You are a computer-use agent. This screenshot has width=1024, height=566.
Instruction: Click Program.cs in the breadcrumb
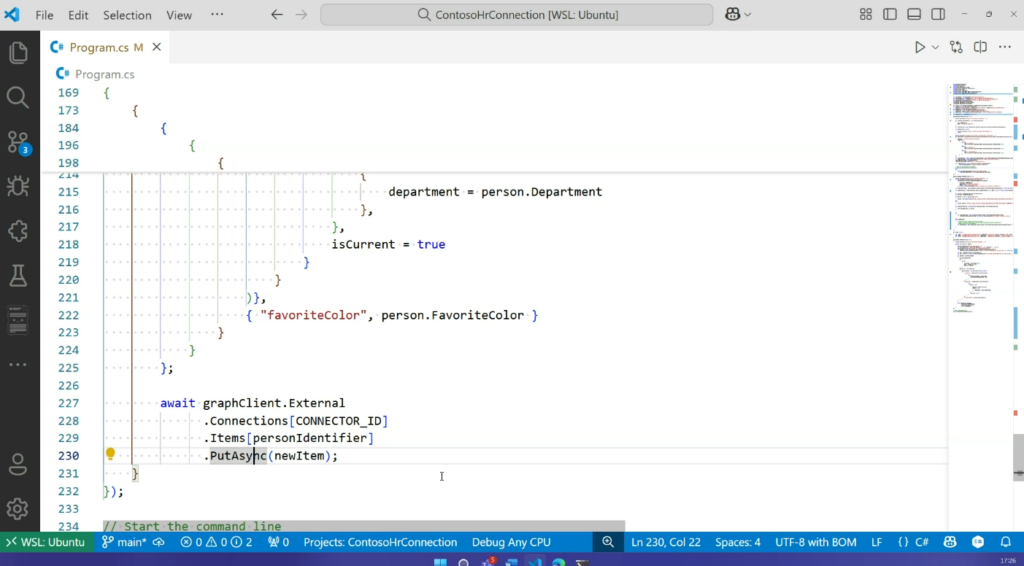(104, 74)
